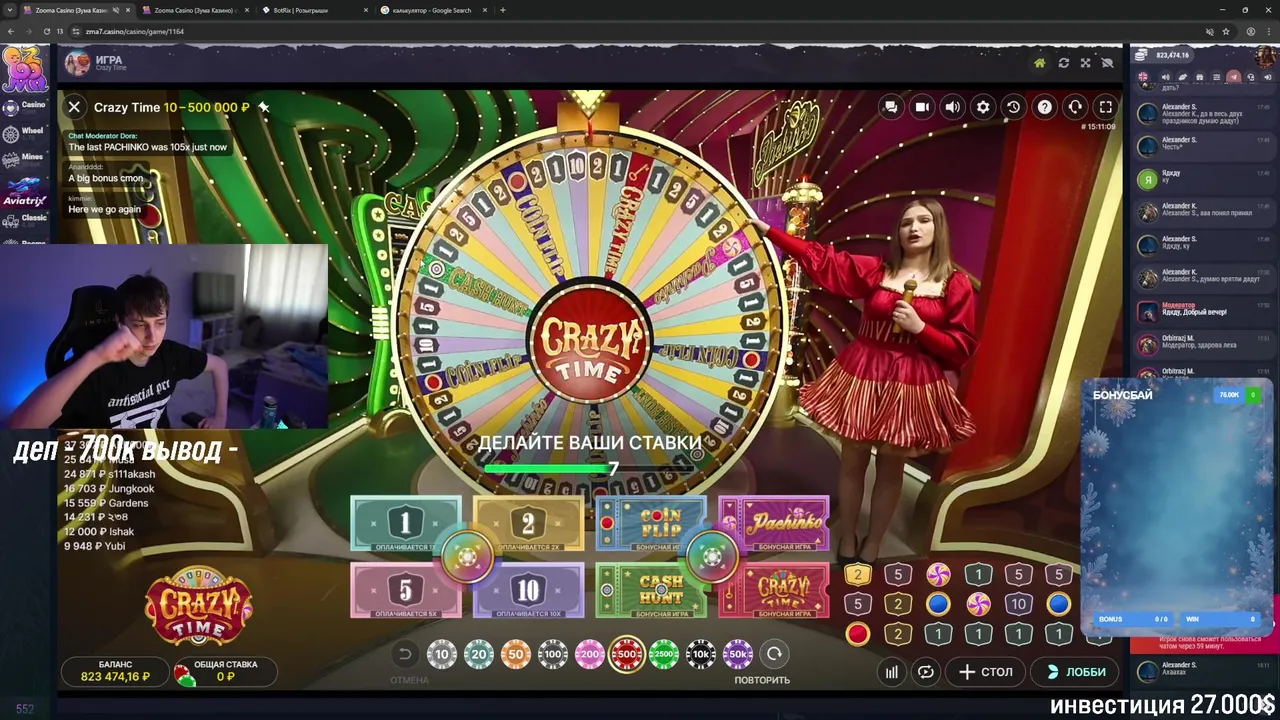This screenshot has height=720, width=1280.
Task: Bookmark this page with the star
Action: [1225, 31]
